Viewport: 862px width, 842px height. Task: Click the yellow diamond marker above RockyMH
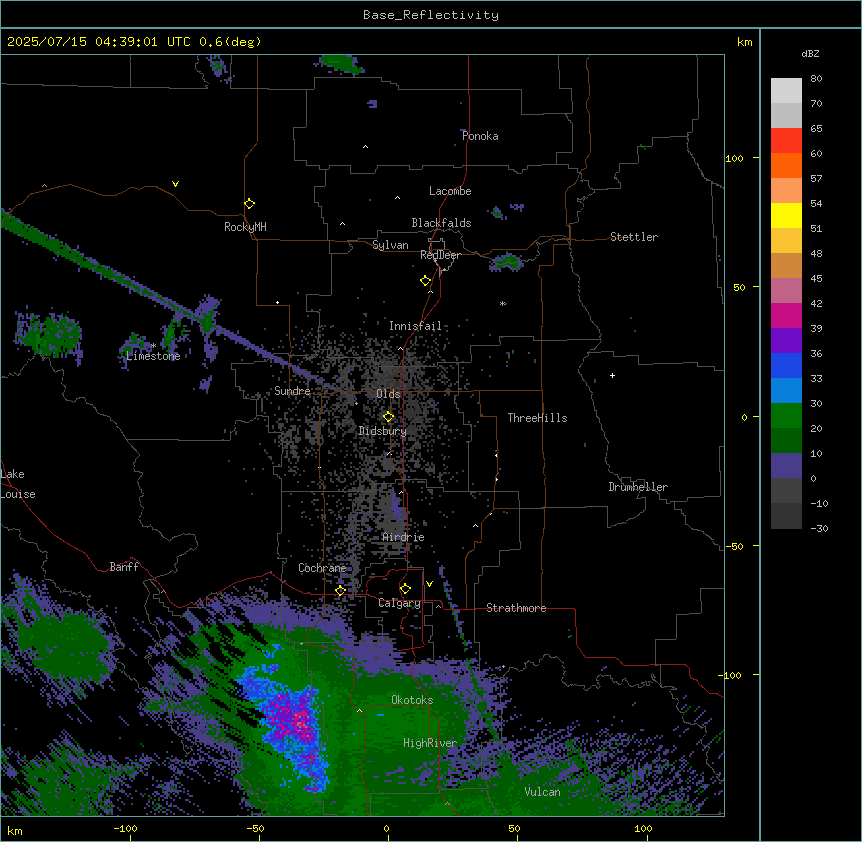[x=249, y=204]
